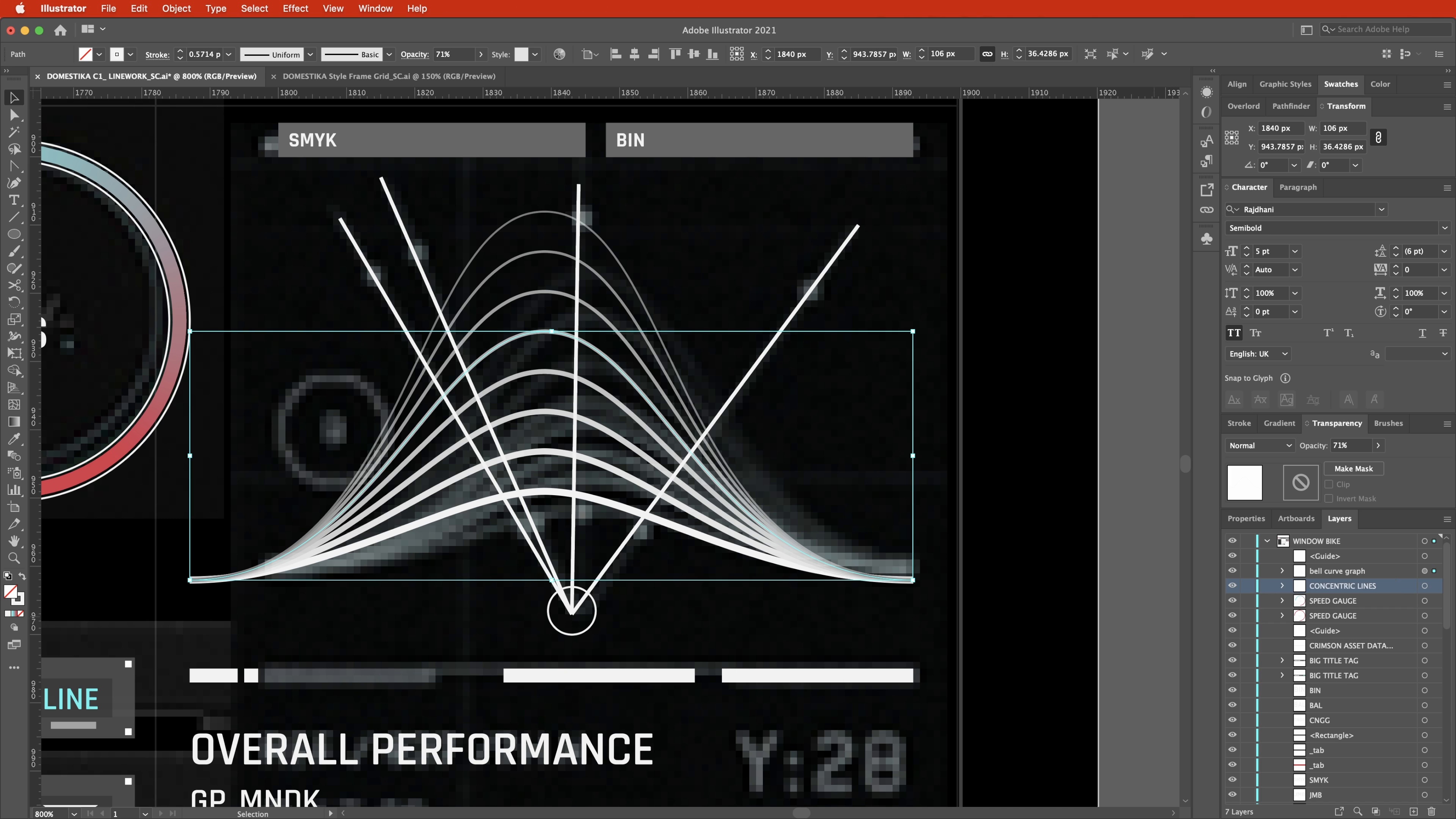Switch to the Pathfinder tab
Image resolution: width=1456 pixels, height=819 pixels.
[x=1291, y=106]
